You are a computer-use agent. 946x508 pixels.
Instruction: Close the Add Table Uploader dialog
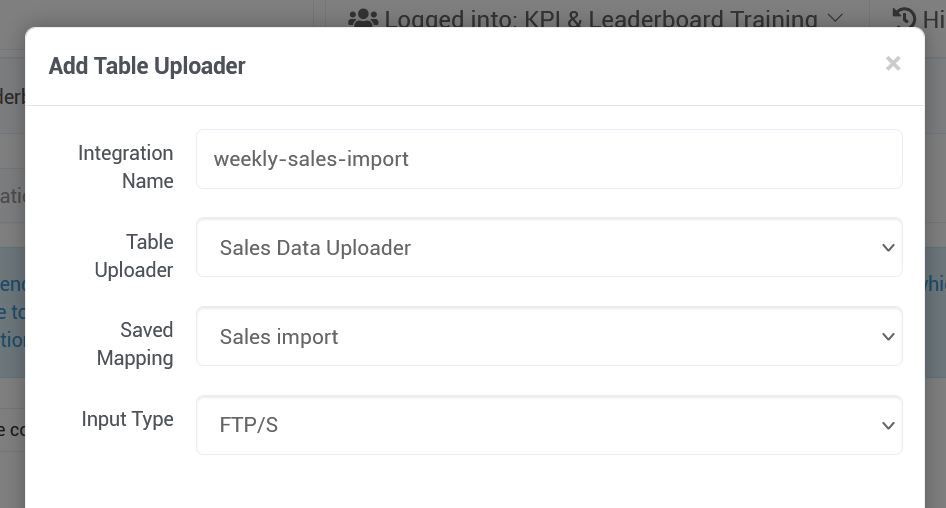[893, 63]
